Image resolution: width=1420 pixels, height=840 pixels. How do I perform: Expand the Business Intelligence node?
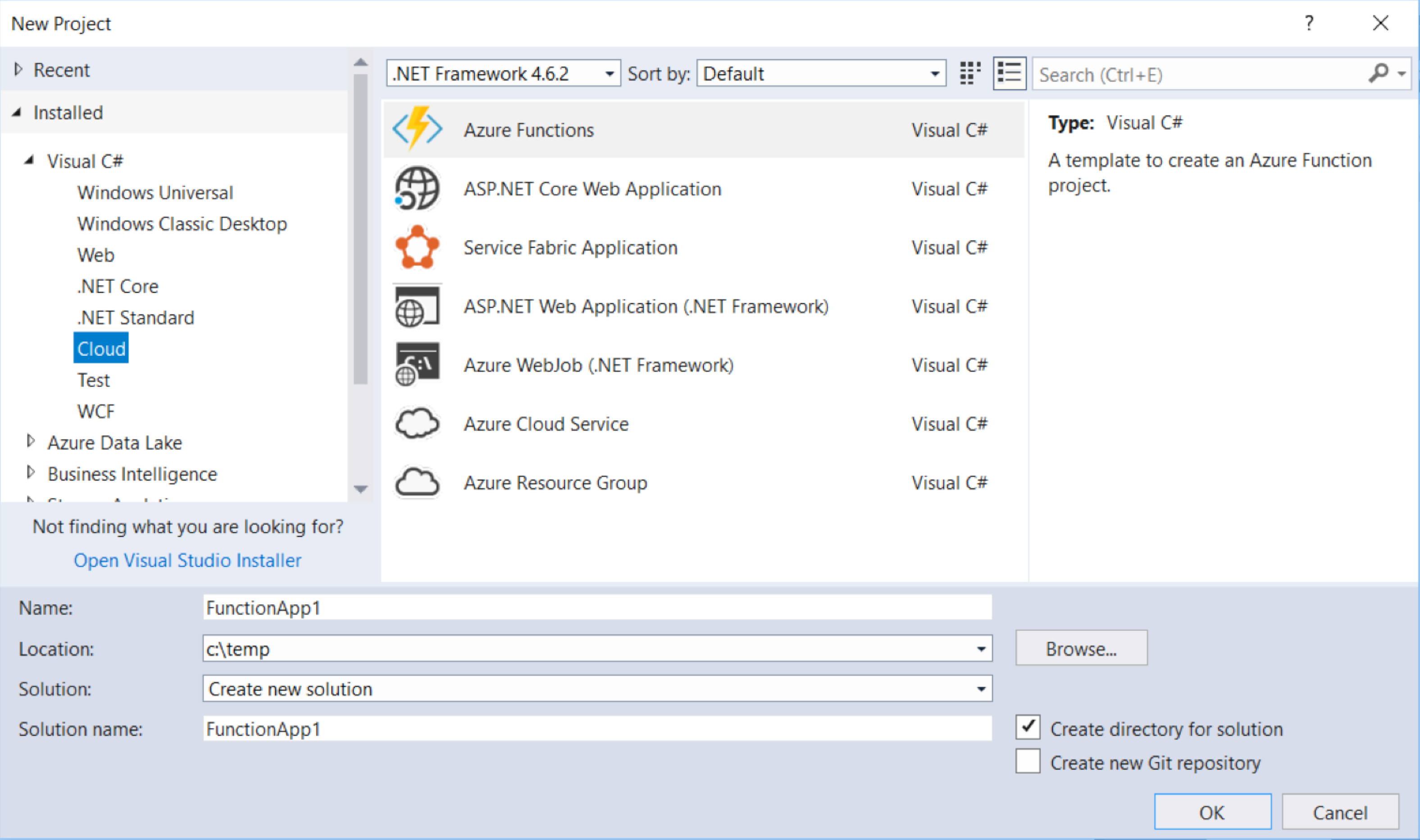click(31, 472)
